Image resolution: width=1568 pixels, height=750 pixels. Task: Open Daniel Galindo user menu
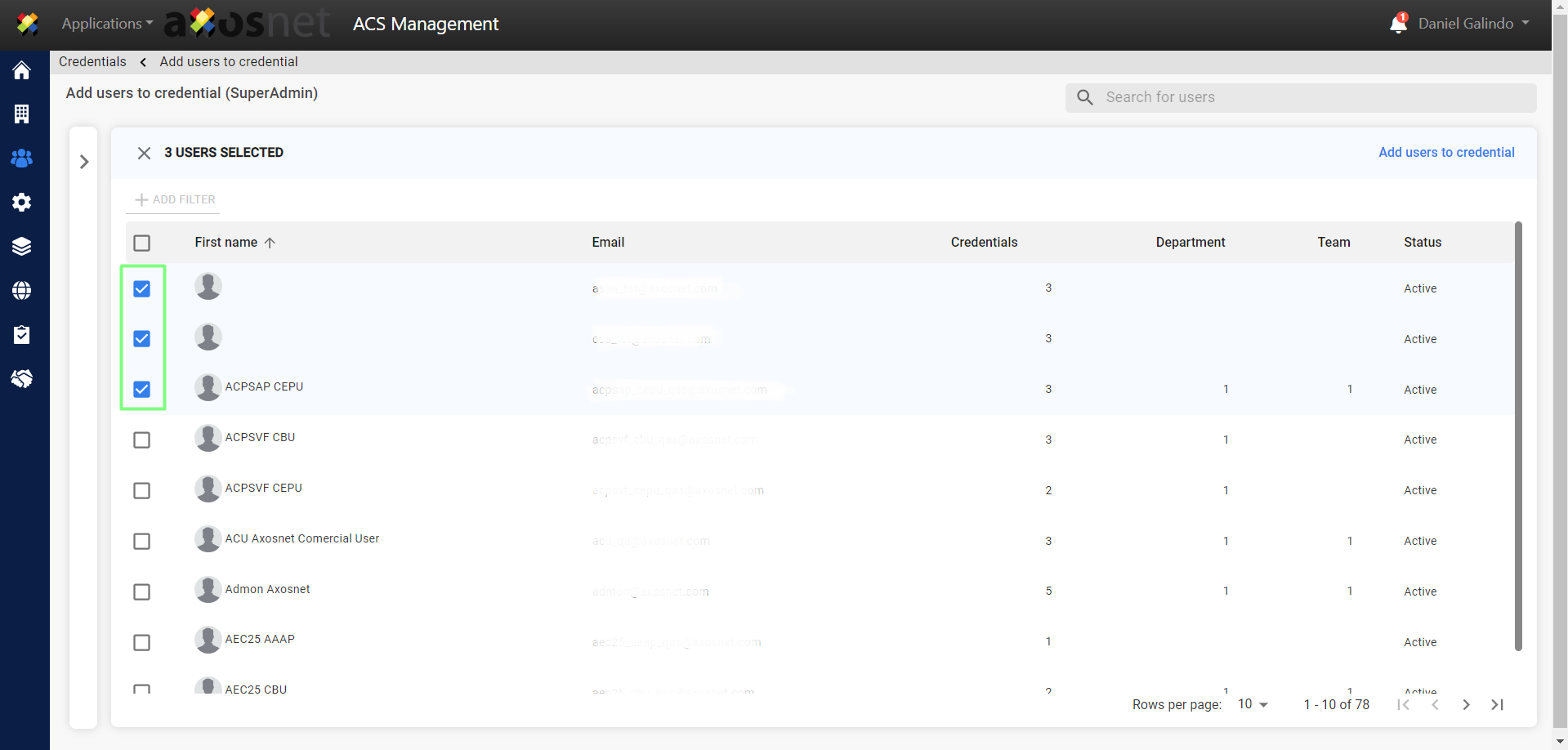coord(1473,24)
